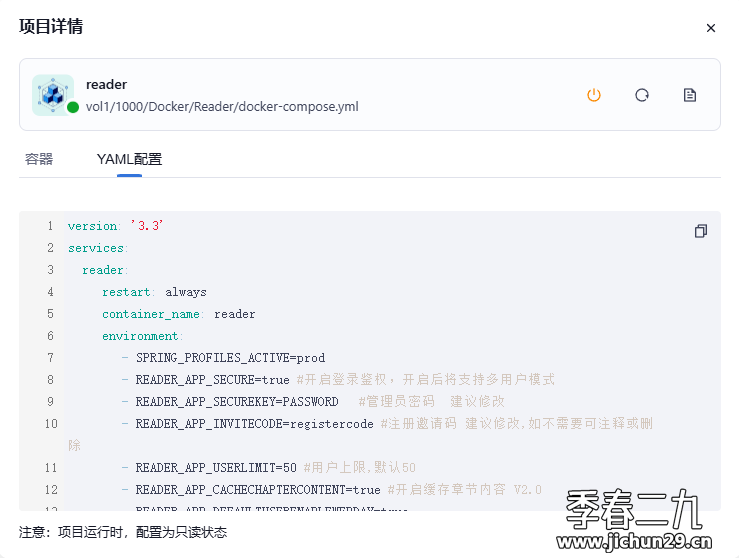Switch to the 容器 tab
The image size is (739, 558).
point(39,159)
